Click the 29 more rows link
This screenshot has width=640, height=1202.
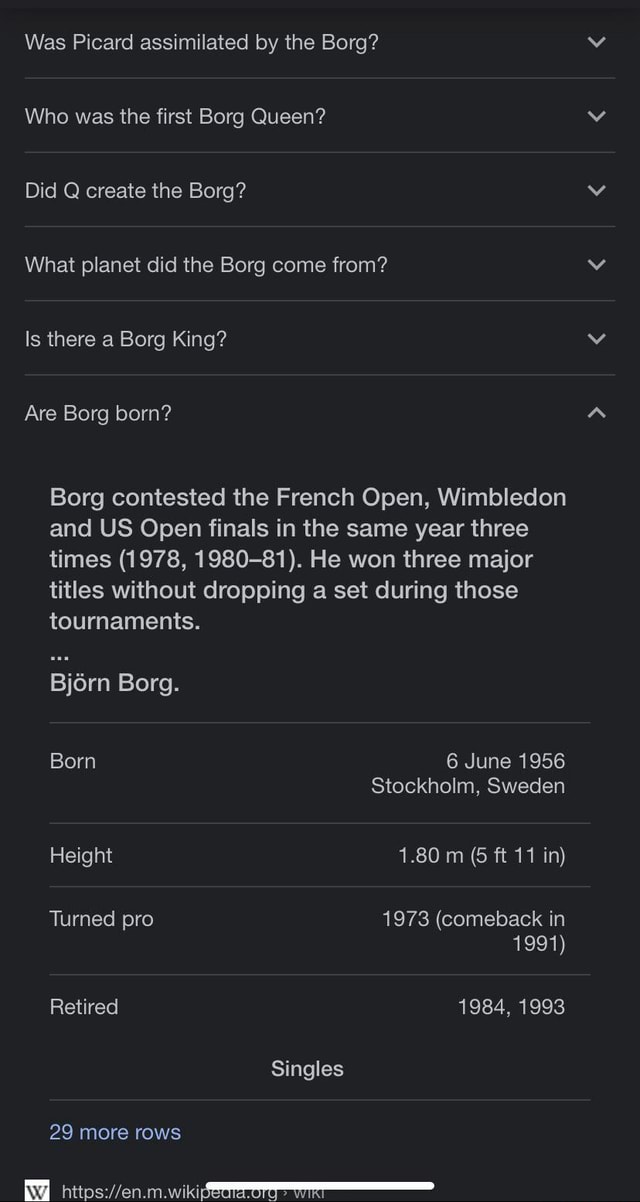tap(114, 1132)
